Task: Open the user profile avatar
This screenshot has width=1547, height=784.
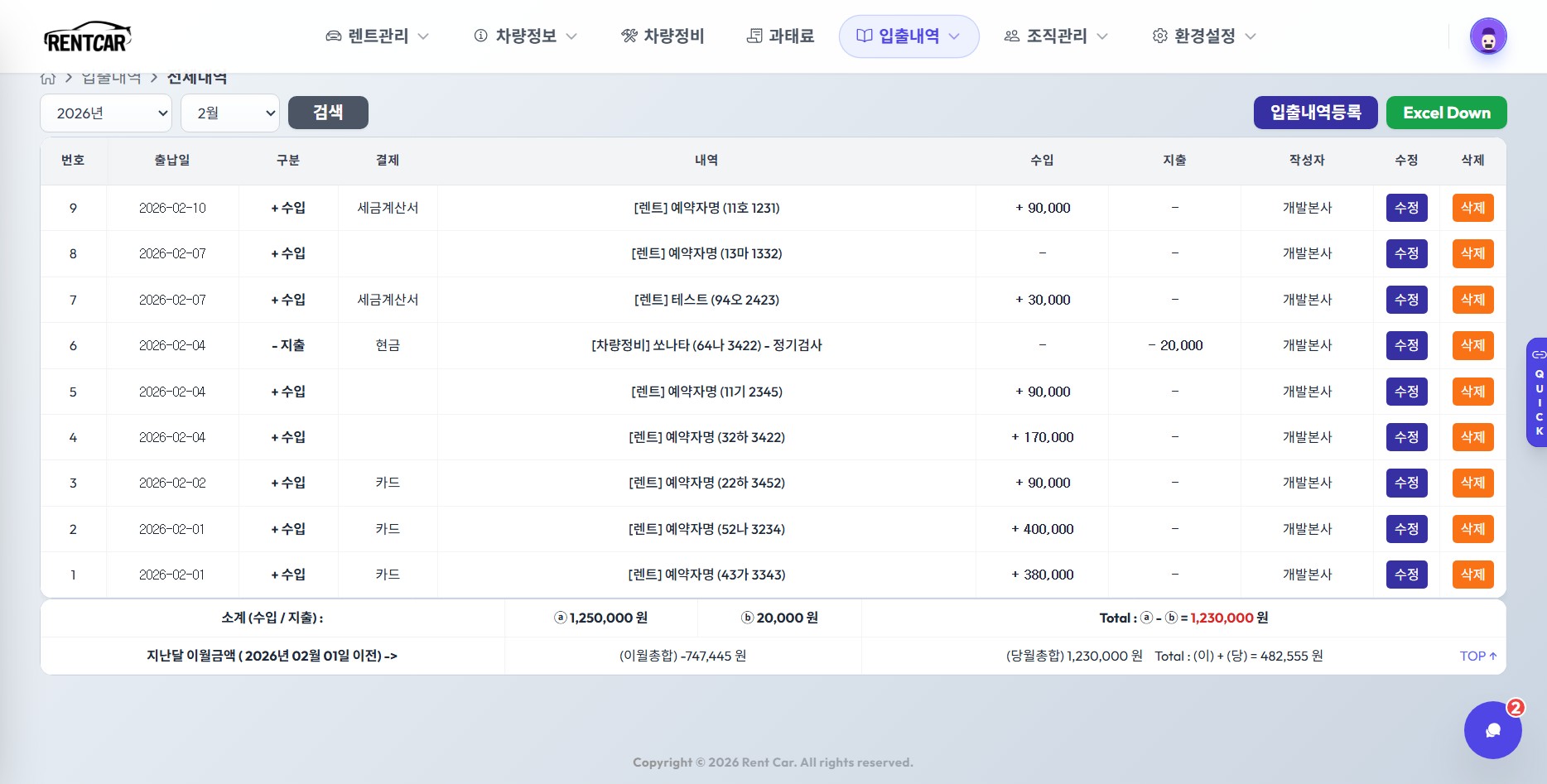Action: [x=1487, y=37]
